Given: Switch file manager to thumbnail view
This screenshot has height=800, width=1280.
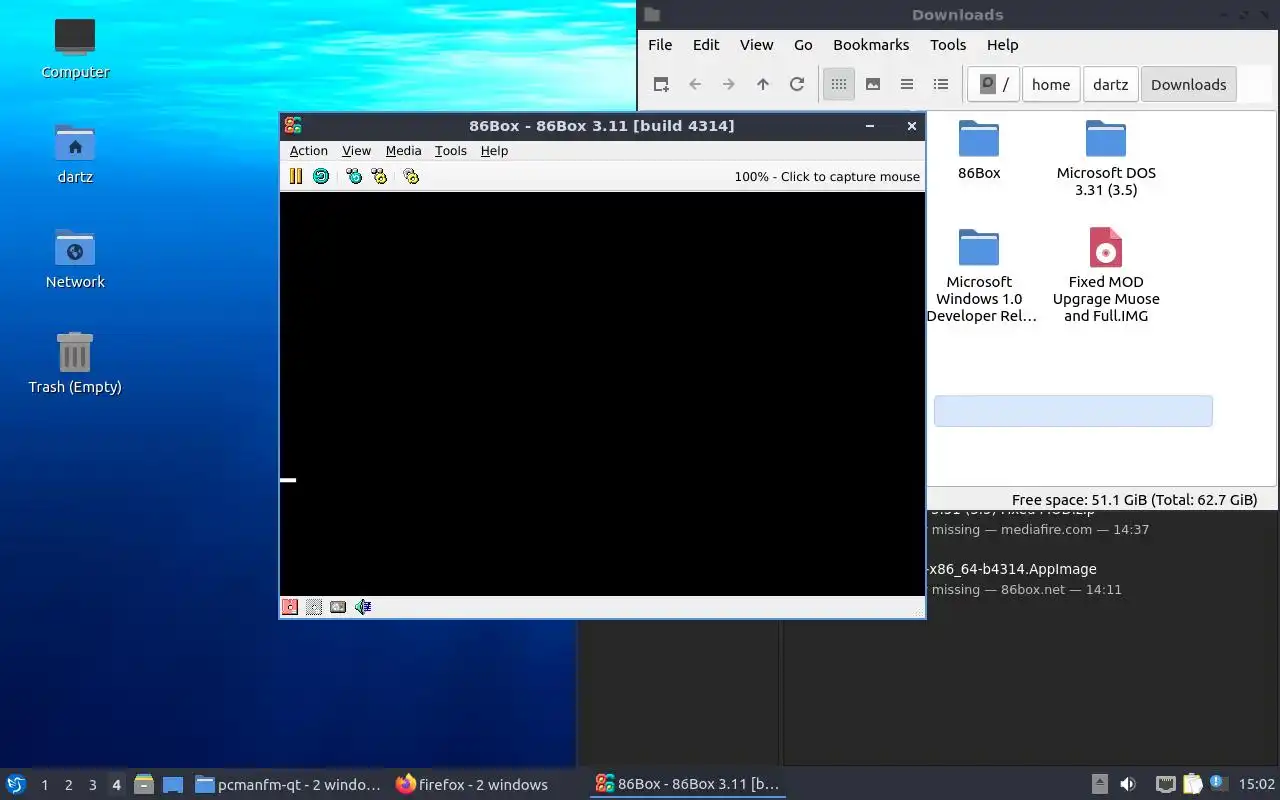Looking at the screenshot, I should pyautogui.click(x=873, y=85).
